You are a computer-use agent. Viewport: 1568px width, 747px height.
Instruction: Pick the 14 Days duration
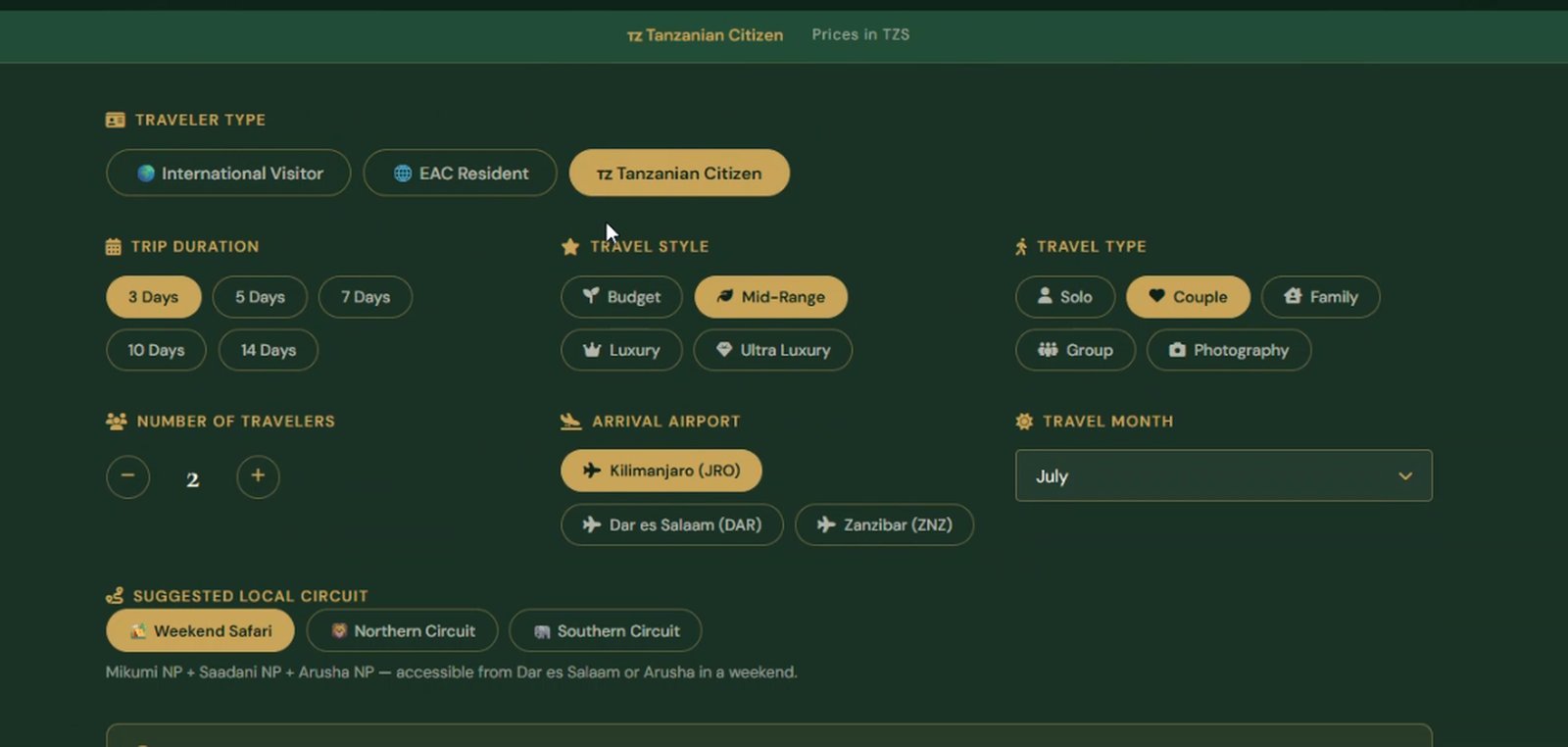coord(268,350)
